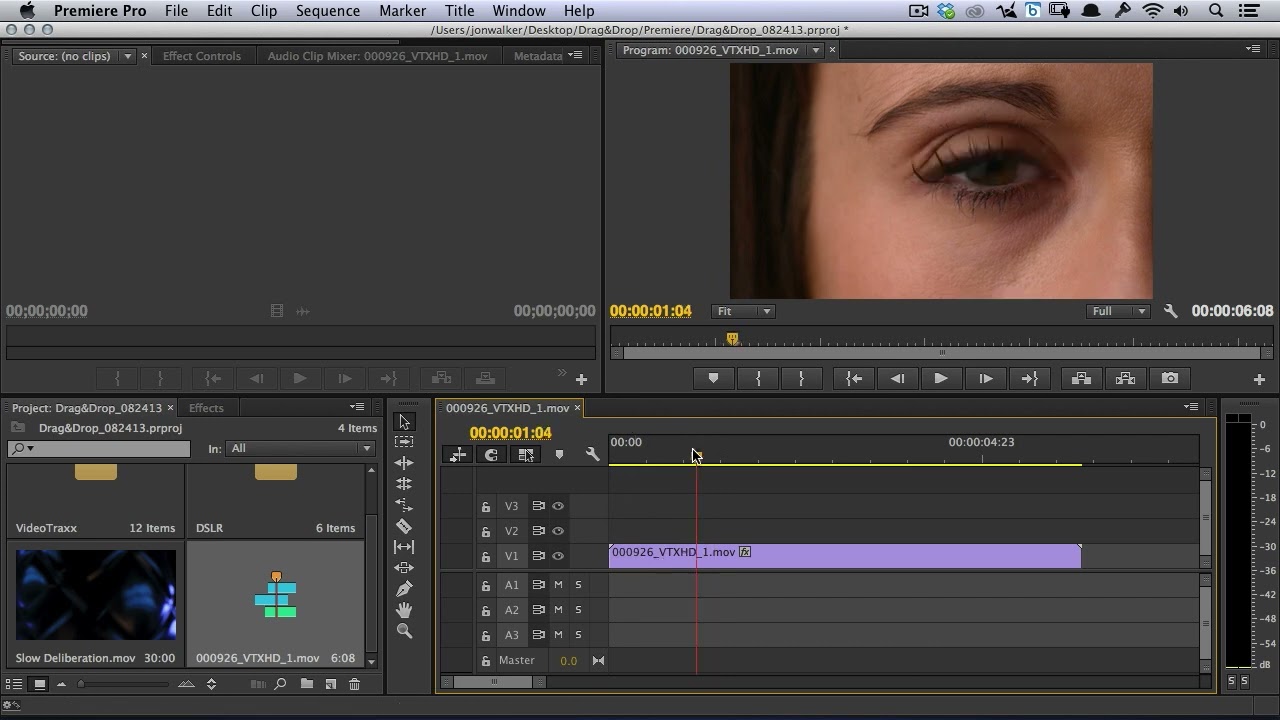
Task: Toggle Snap in the timeline
Action: pos(491,455)
